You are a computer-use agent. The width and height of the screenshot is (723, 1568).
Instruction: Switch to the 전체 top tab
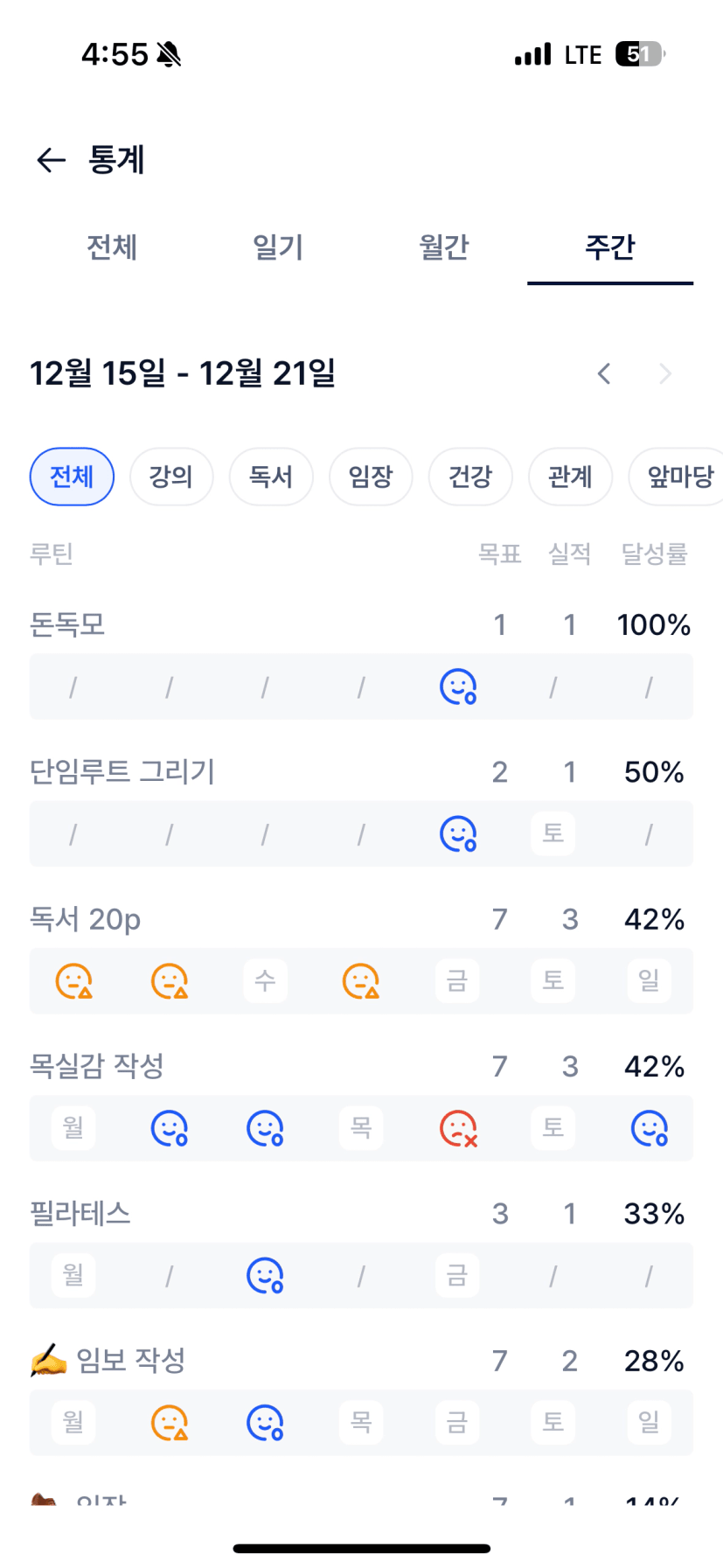[112, 247]
